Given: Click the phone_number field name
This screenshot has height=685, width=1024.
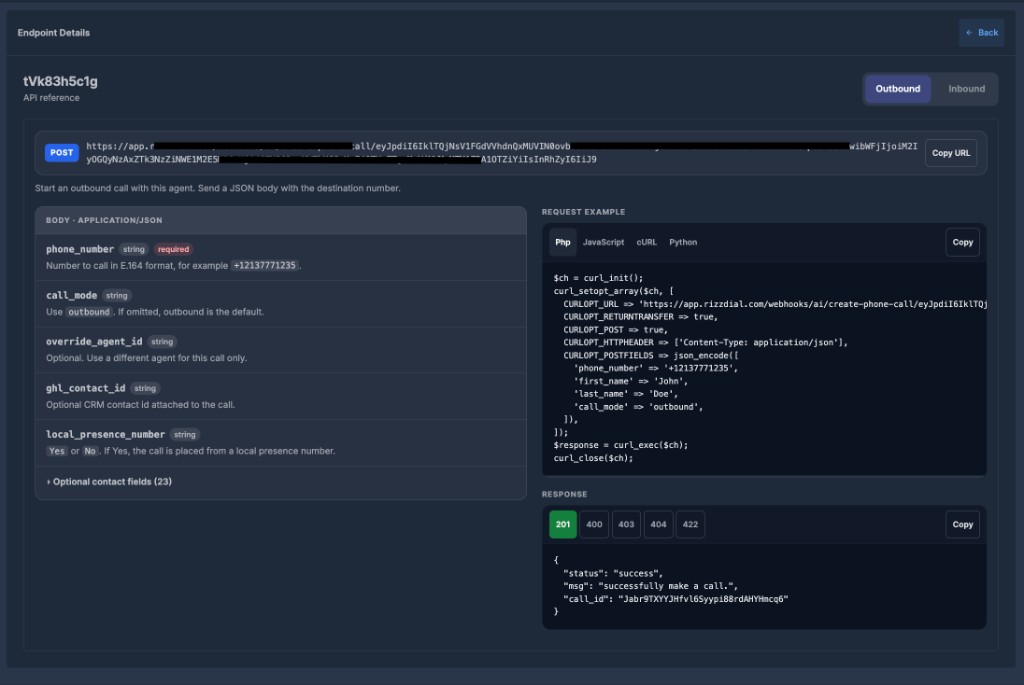Looking at the screenshot, I should pyautogui.click(x=80, y=249).
